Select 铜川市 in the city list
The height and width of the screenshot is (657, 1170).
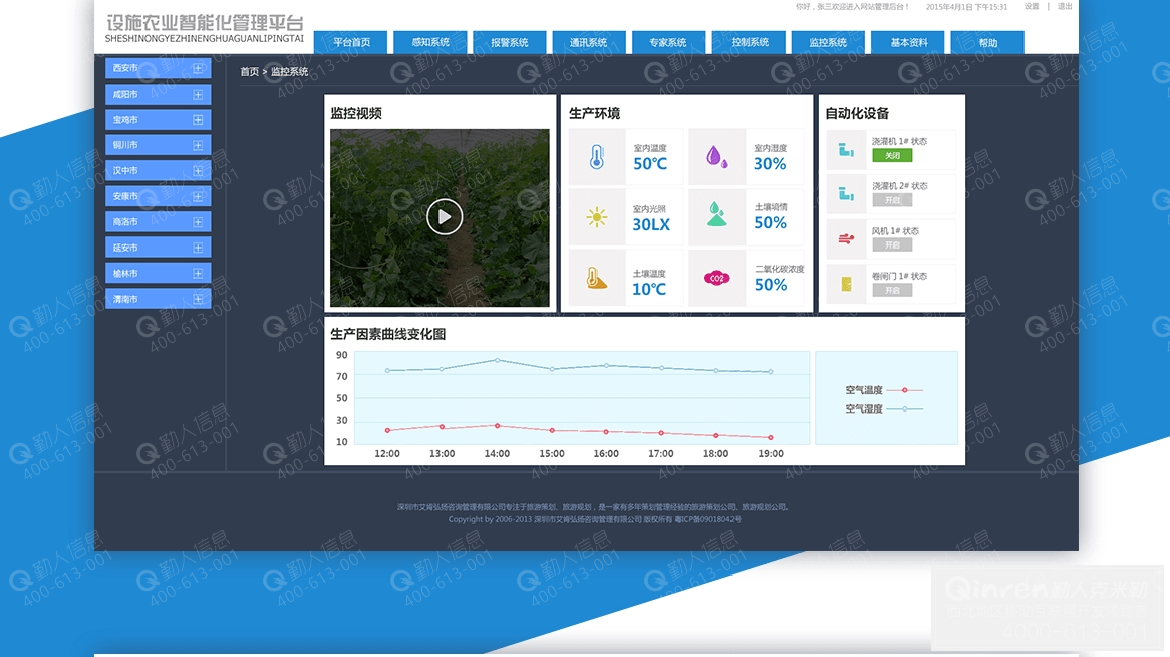(x=158, y=145)
